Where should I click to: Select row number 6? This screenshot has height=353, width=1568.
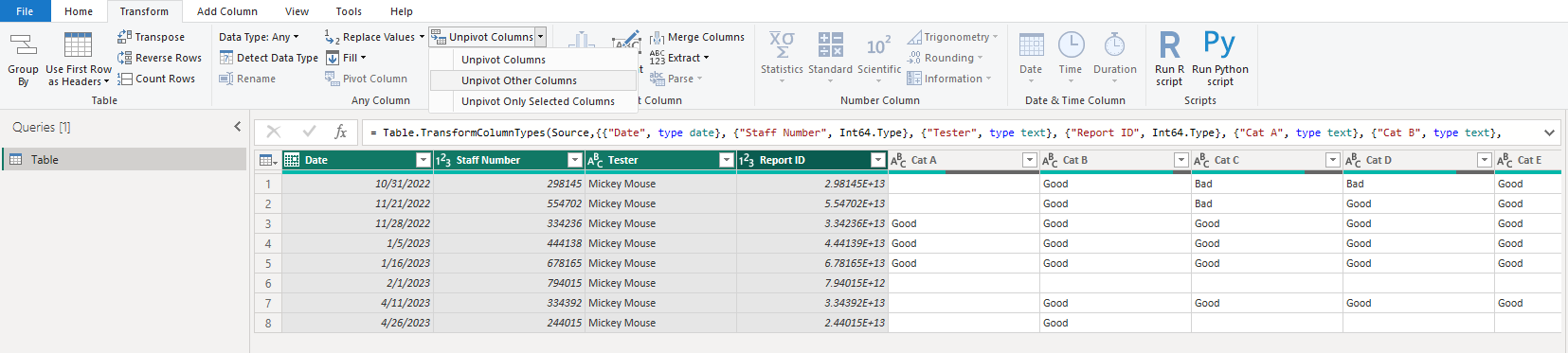[268, 283]
